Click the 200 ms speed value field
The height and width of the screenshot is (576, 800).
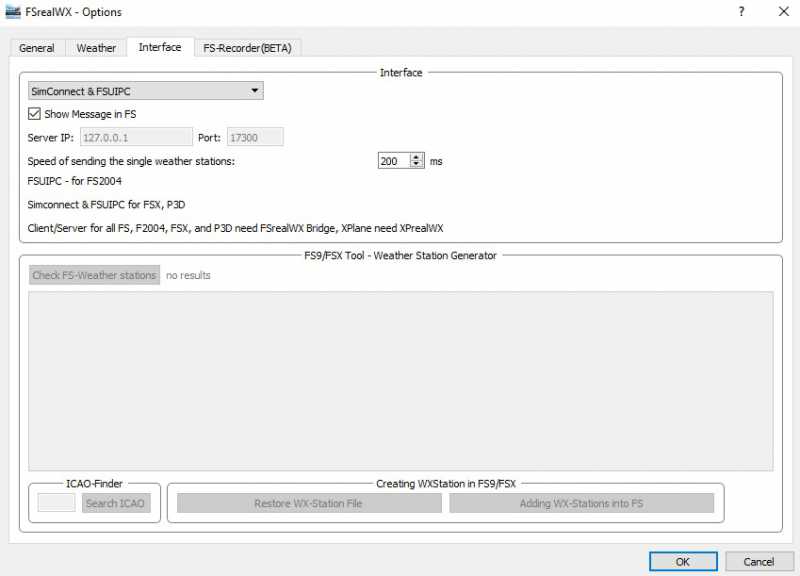pos(394,161)
